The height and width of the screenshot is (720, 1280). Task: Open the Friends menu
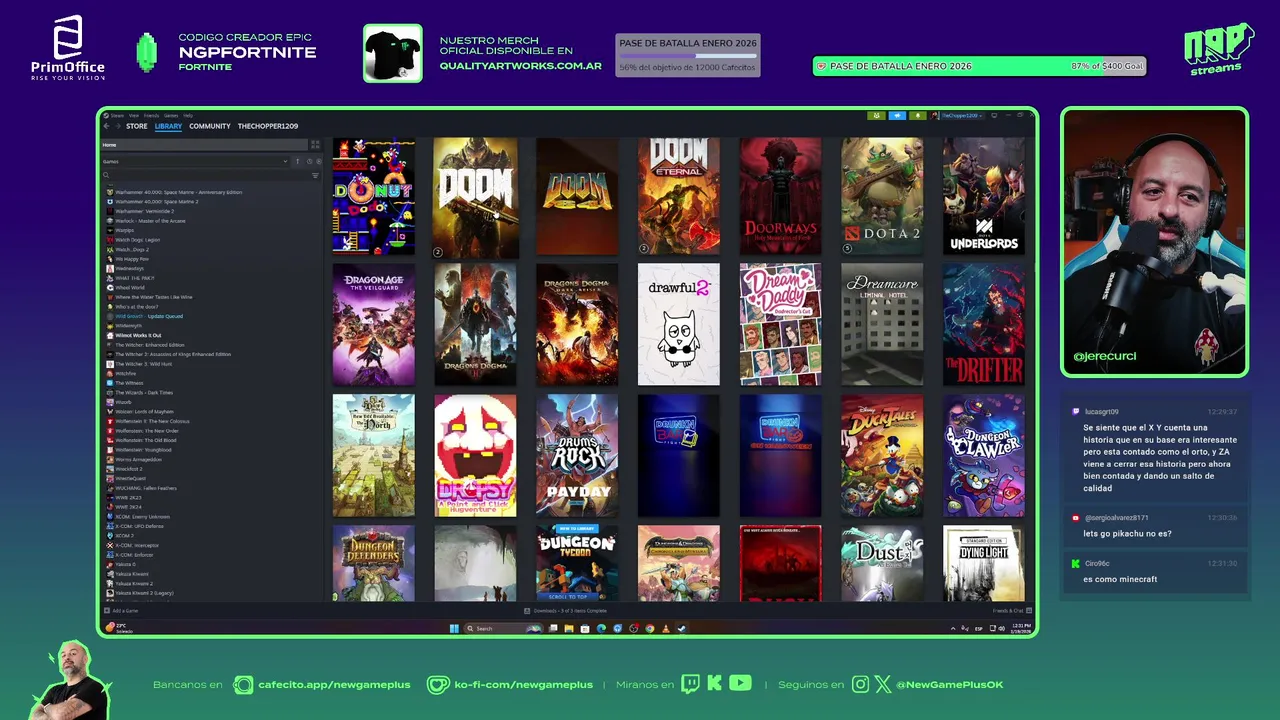point(151,116)
